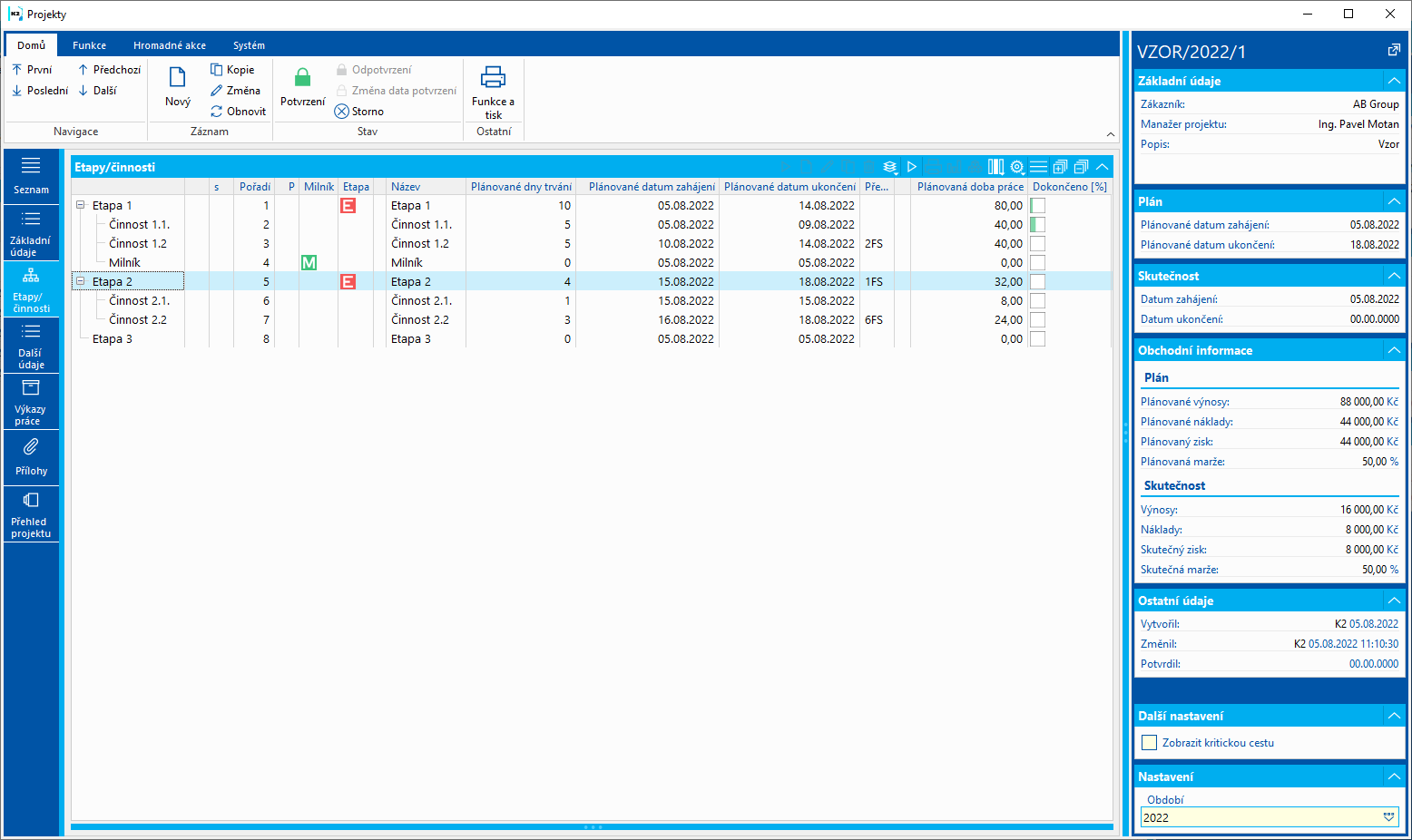Click the green M milestone icon of Milník

tap(309, 263)
